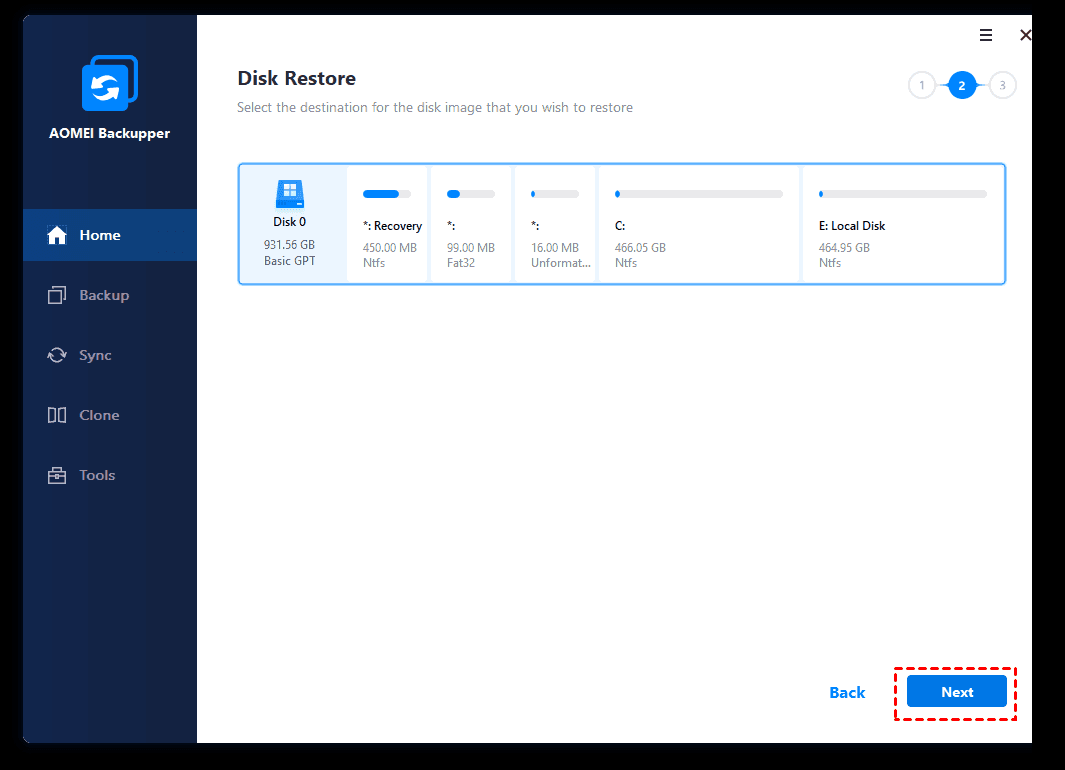Click the '99.00 MB' size text

pyautogui.click(x=471, y=248)
